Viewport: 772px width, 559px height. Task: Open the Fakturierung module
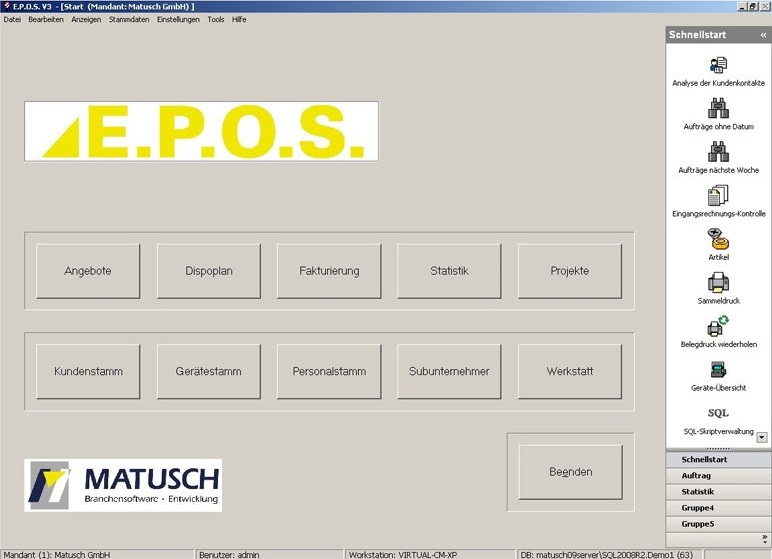click(x=329, y=271)
